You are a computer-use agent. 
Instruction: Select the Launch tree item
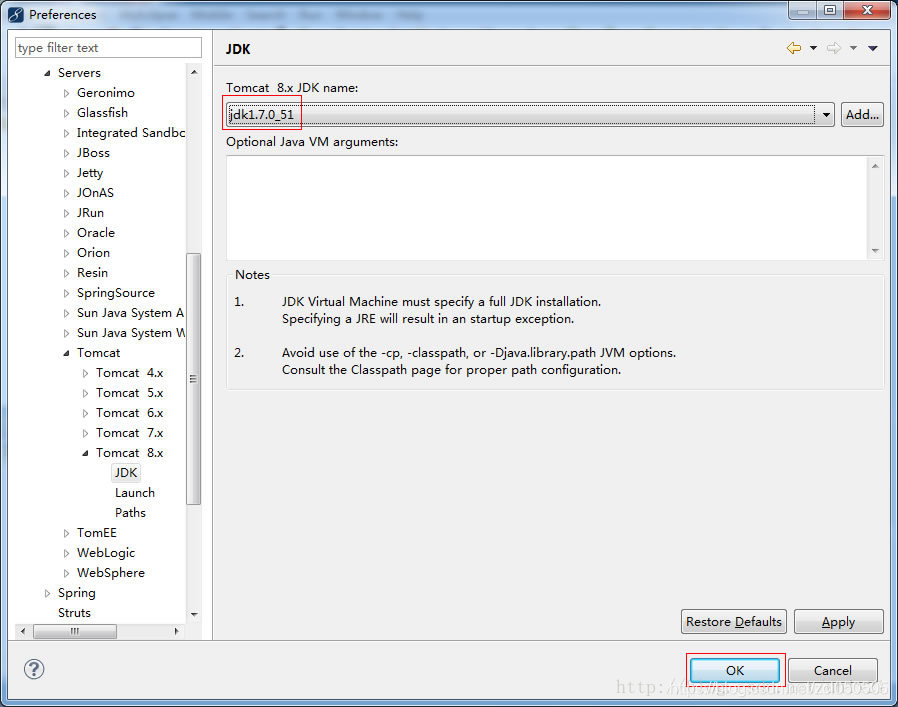[x=135, y=493]
